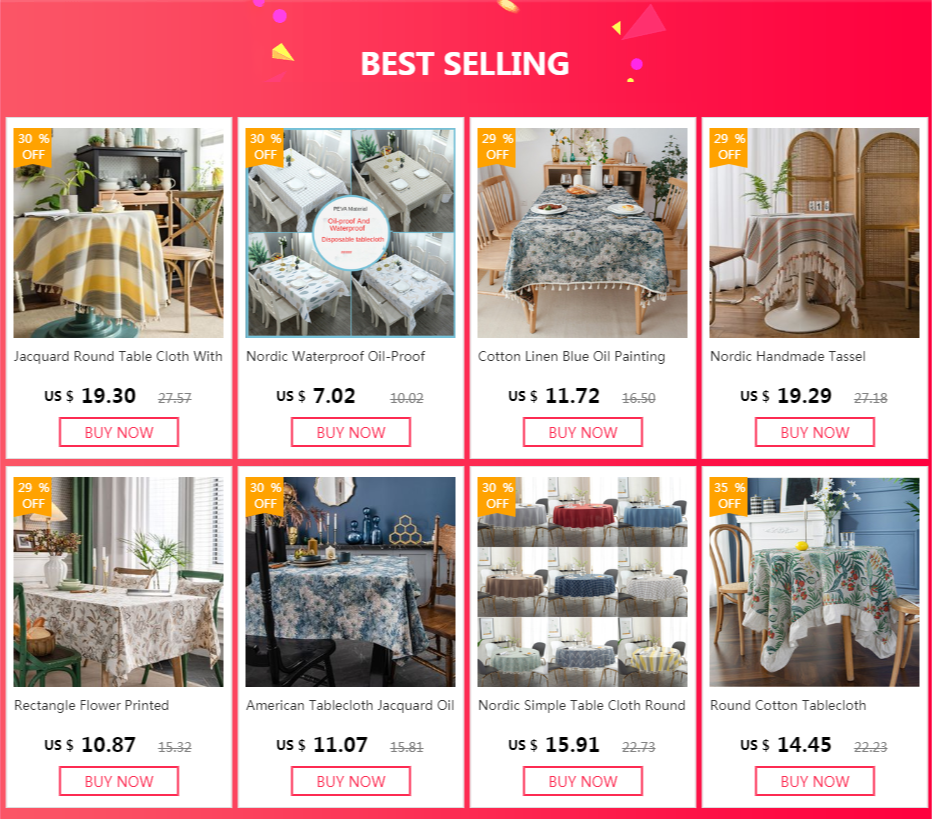Open the Jacquard Round Table Cloth With title link
The height and width of the screenshot is (819, 932).
pos(118,356)
